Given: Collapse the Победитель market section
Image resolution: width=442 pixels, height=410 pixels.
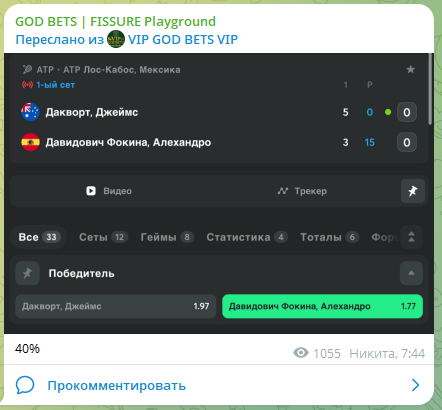Looking at the screenshot, I should click(411, 273).
